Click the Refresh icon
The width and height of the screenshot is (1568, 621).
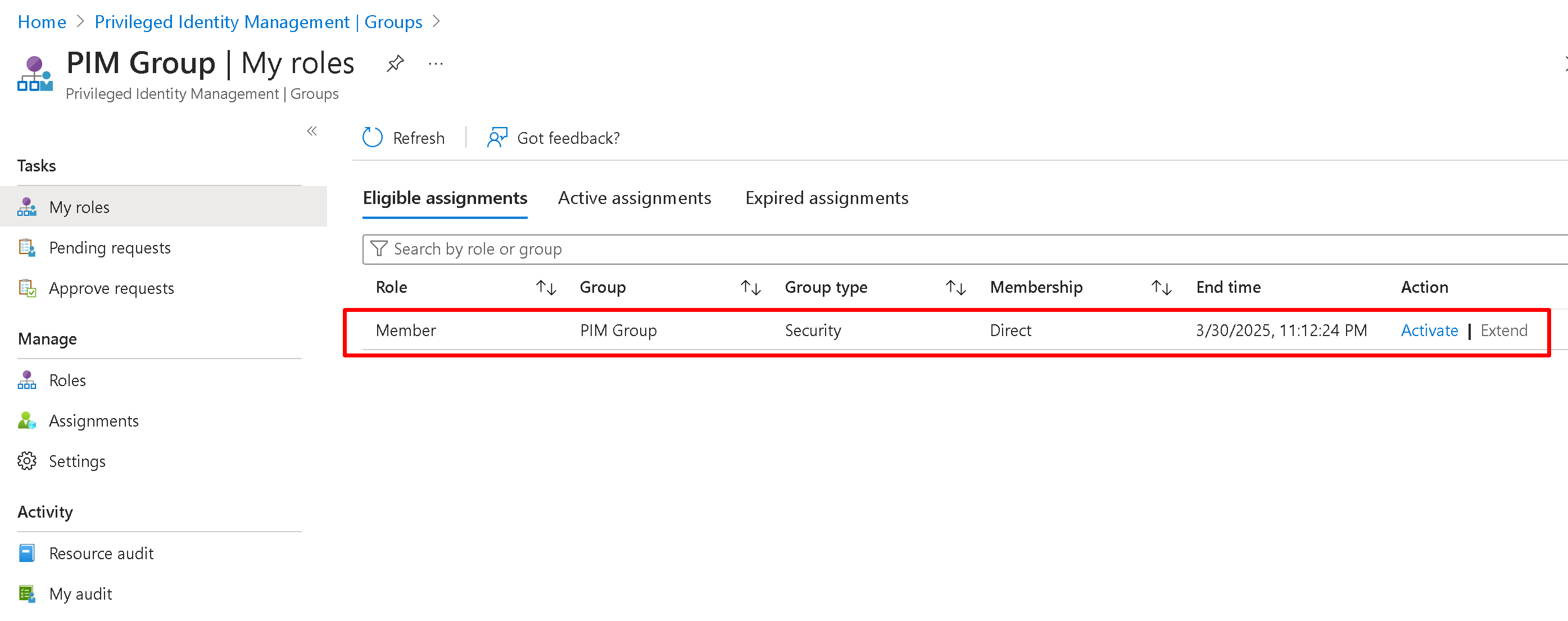click(x=373, y=138)
